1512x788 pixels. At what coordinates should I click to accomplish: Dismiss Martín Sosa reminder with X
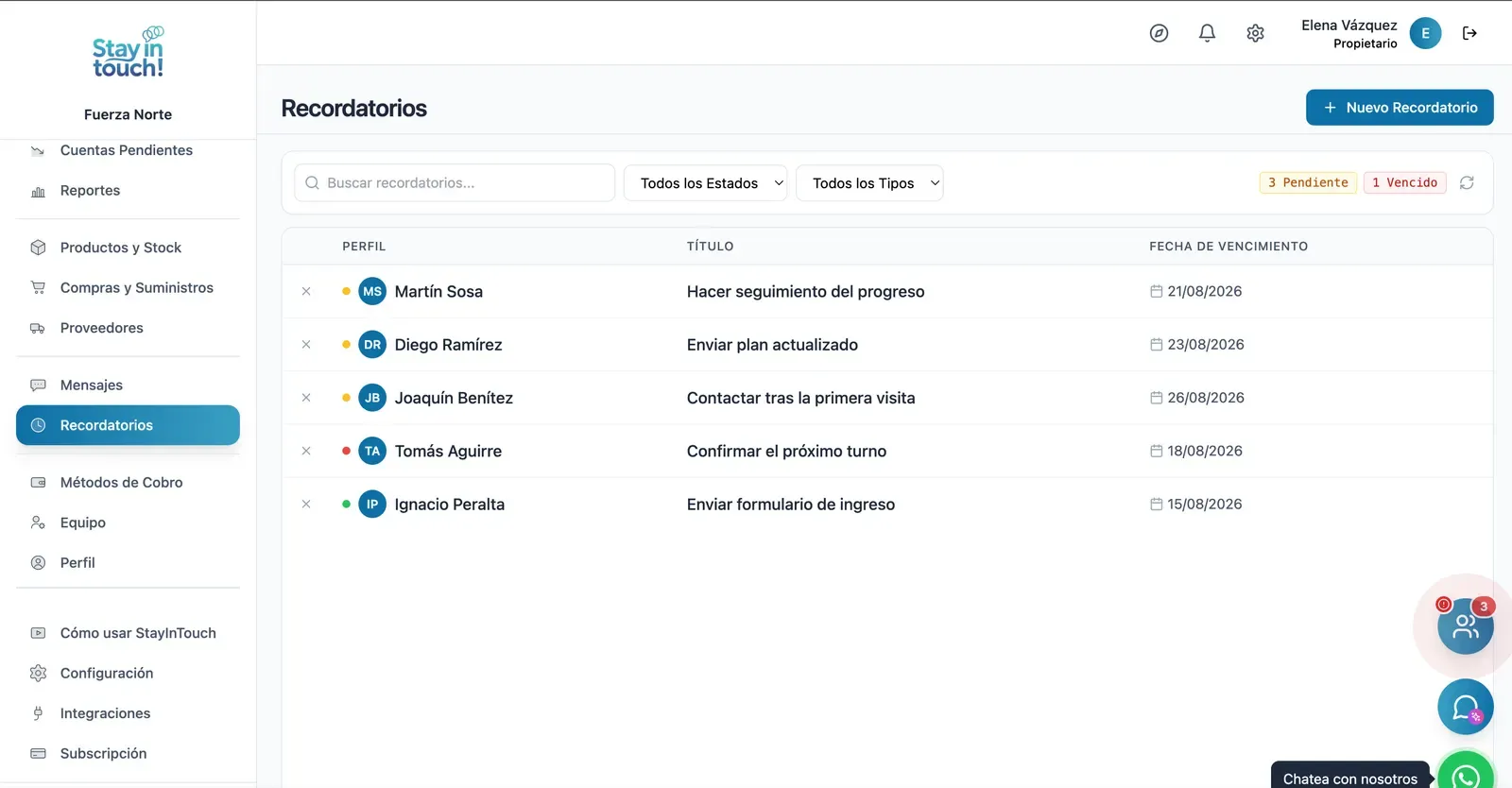coord(306,291)
